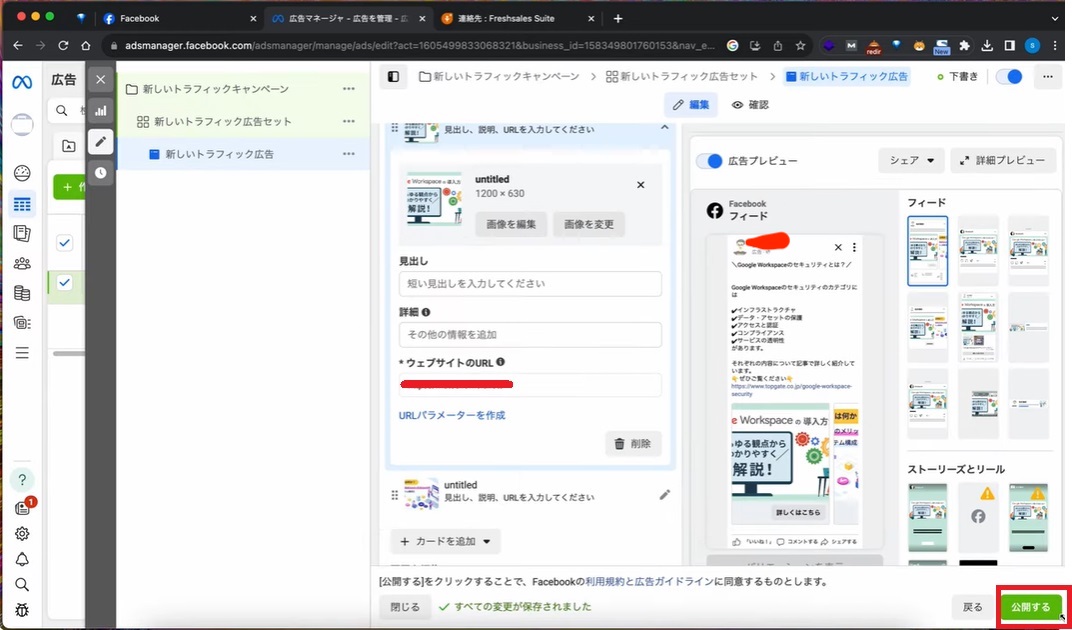Open more options for 新しいトラフィックキャンペーン
Screen dimensions: 1072x630
point(348,89)
